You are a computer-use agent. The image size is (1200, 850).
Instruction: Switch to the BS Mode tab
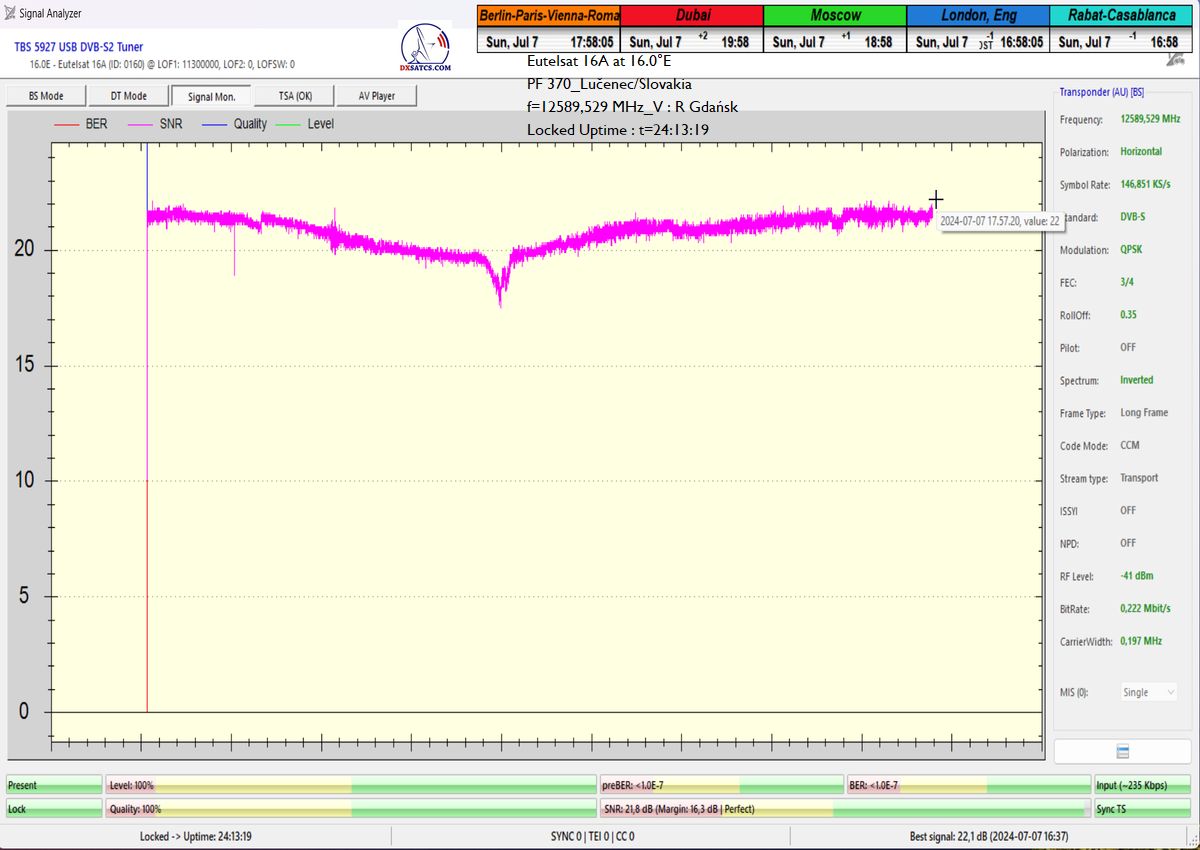tap(46, 96)
